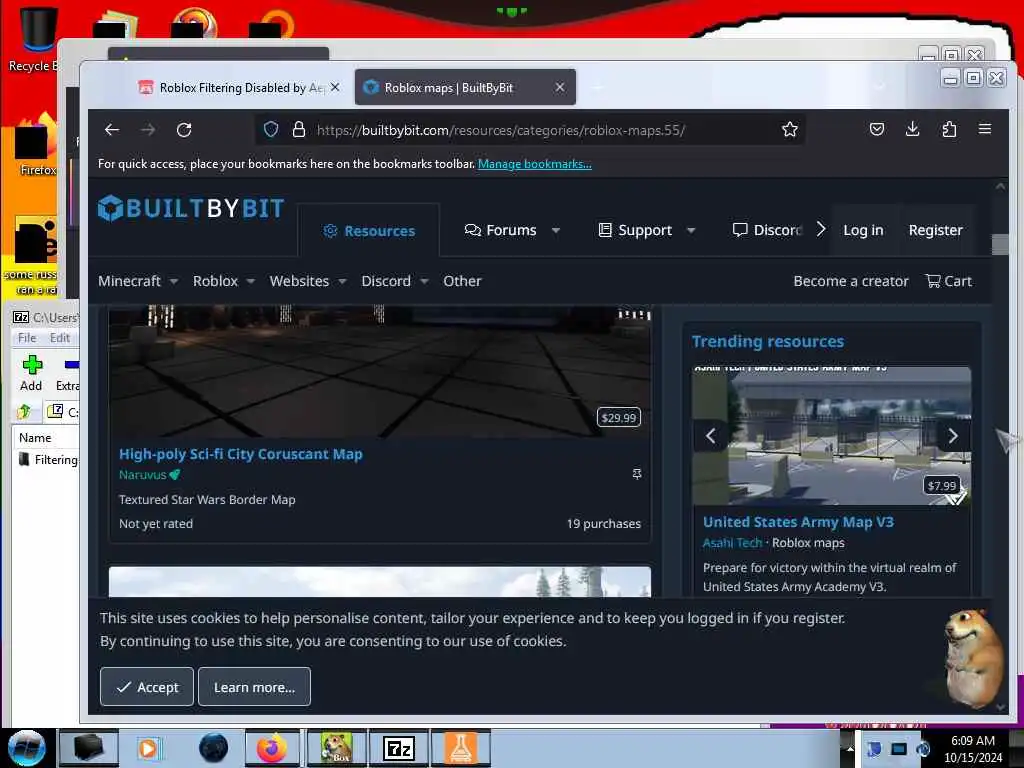Open the File menu in 7-Zip
Image resolution: width=1024 pixels, height=768 pixels.
pos(27,338)
